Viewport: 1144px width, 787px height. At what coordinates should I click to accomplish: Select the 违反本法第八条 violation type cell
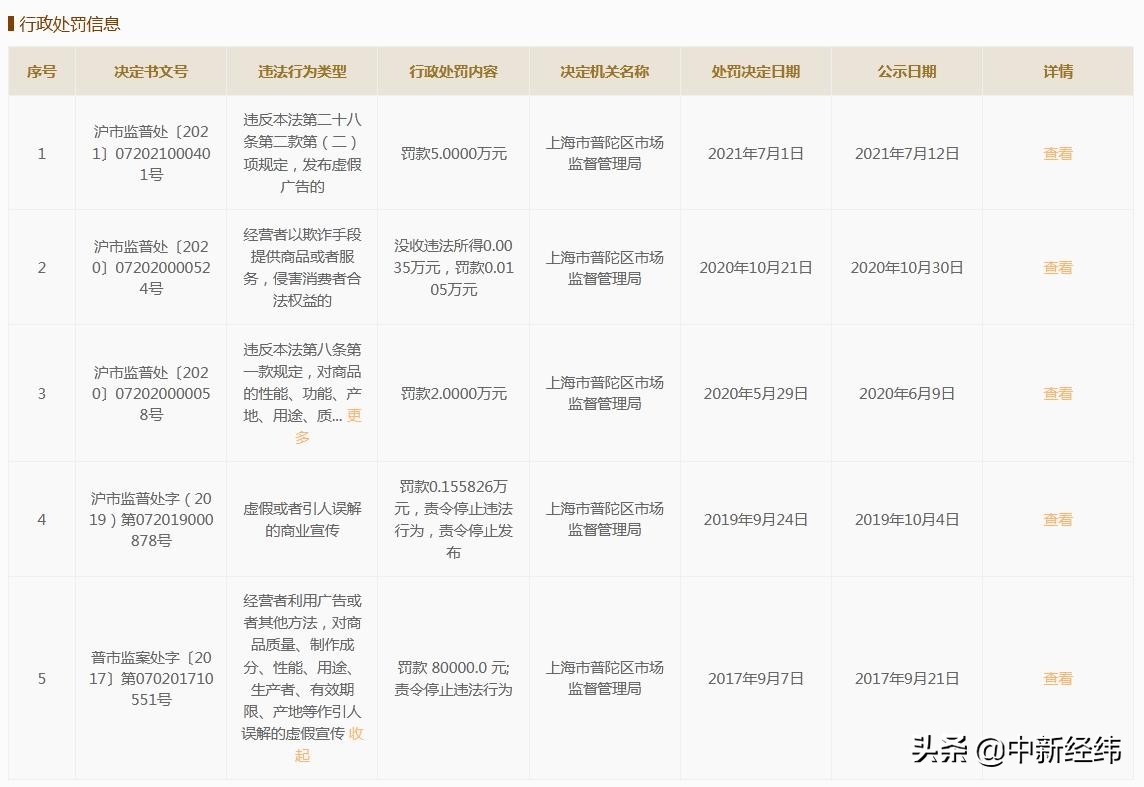coord(302,393)
